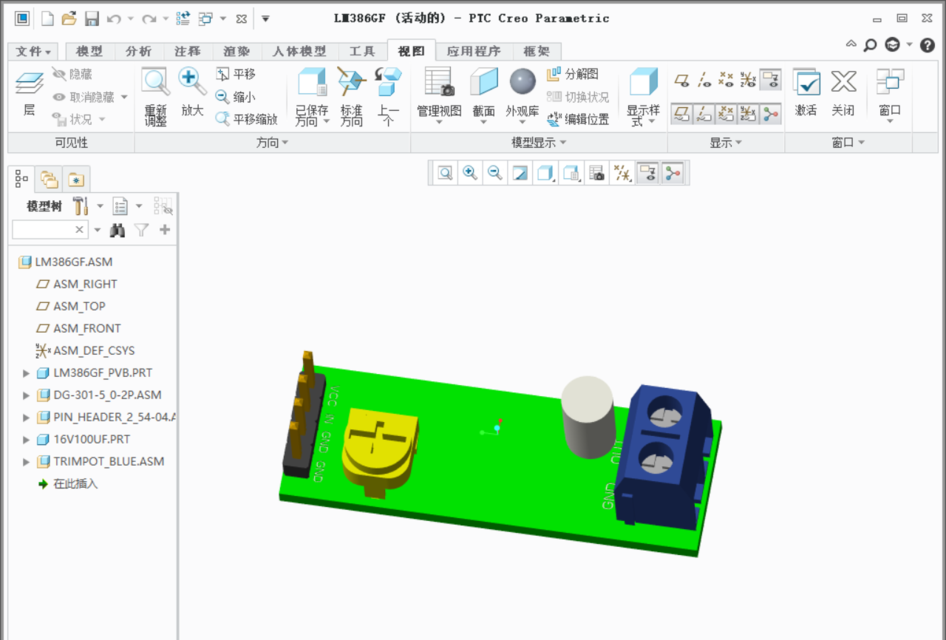Viewport: 946px width, 640px height.
Task: Toggle spin center visibility icon
Action: tap(670, 172)
